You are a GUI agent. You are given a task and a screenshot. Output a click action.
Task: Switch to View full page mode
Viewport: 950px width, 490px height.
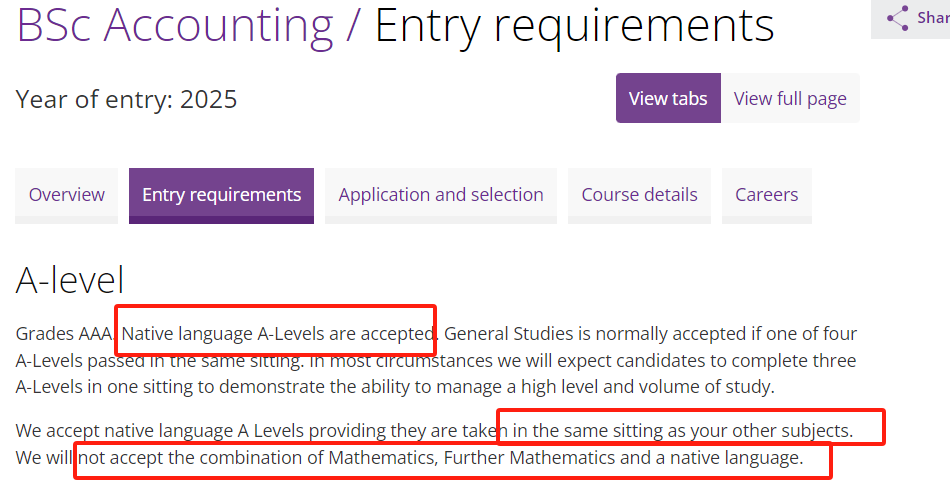tap(790, 98)
